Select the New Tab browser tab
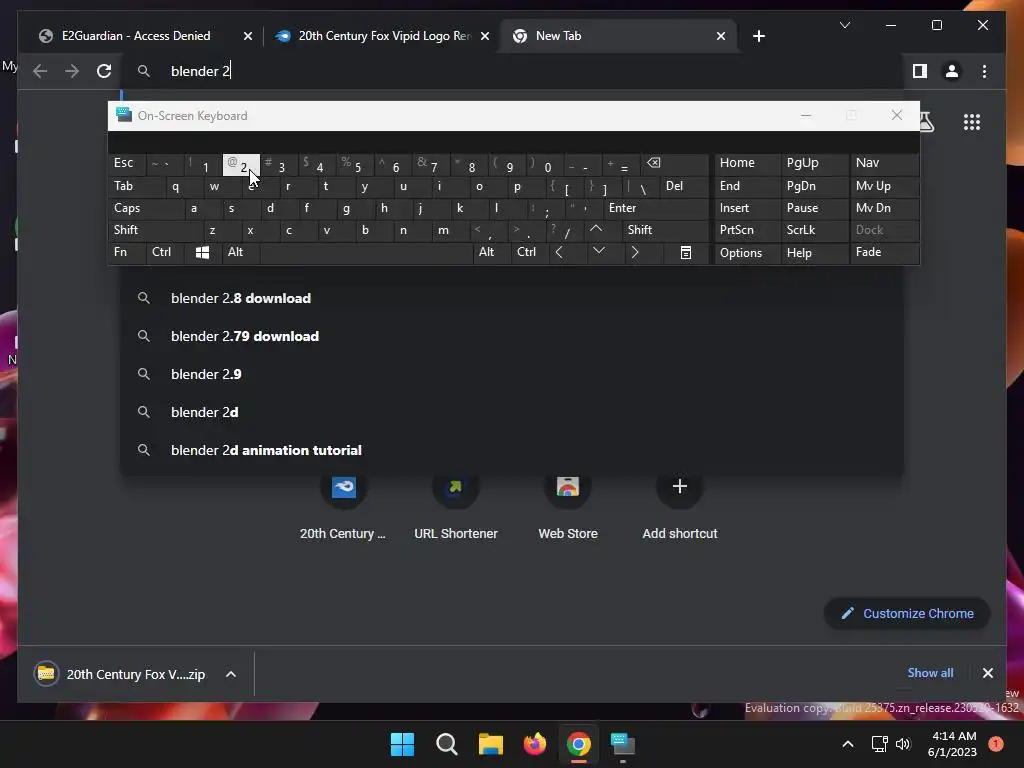Image resolution: width=1024 pixels, height=768 pixels. pos(618,36)
